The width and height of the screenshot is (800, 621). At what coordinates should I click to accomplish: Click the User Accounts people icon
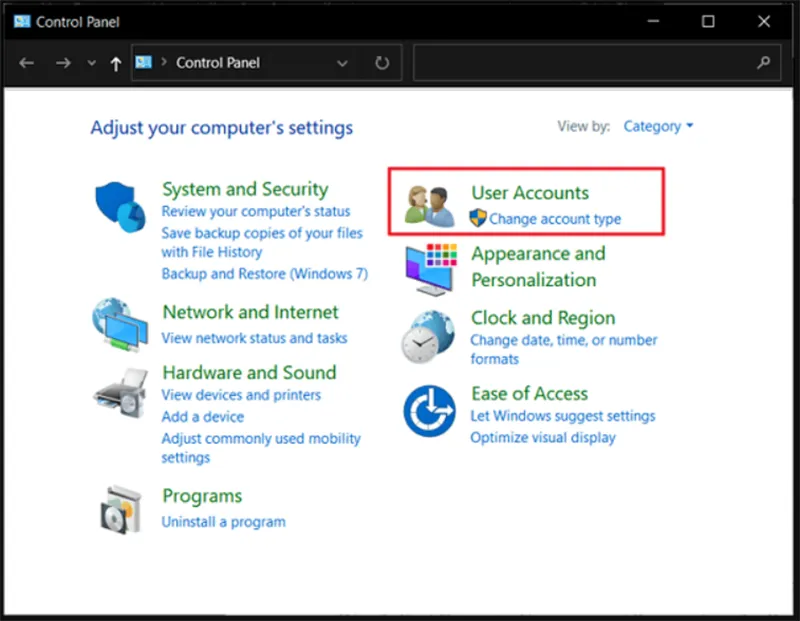coord(430,206)
